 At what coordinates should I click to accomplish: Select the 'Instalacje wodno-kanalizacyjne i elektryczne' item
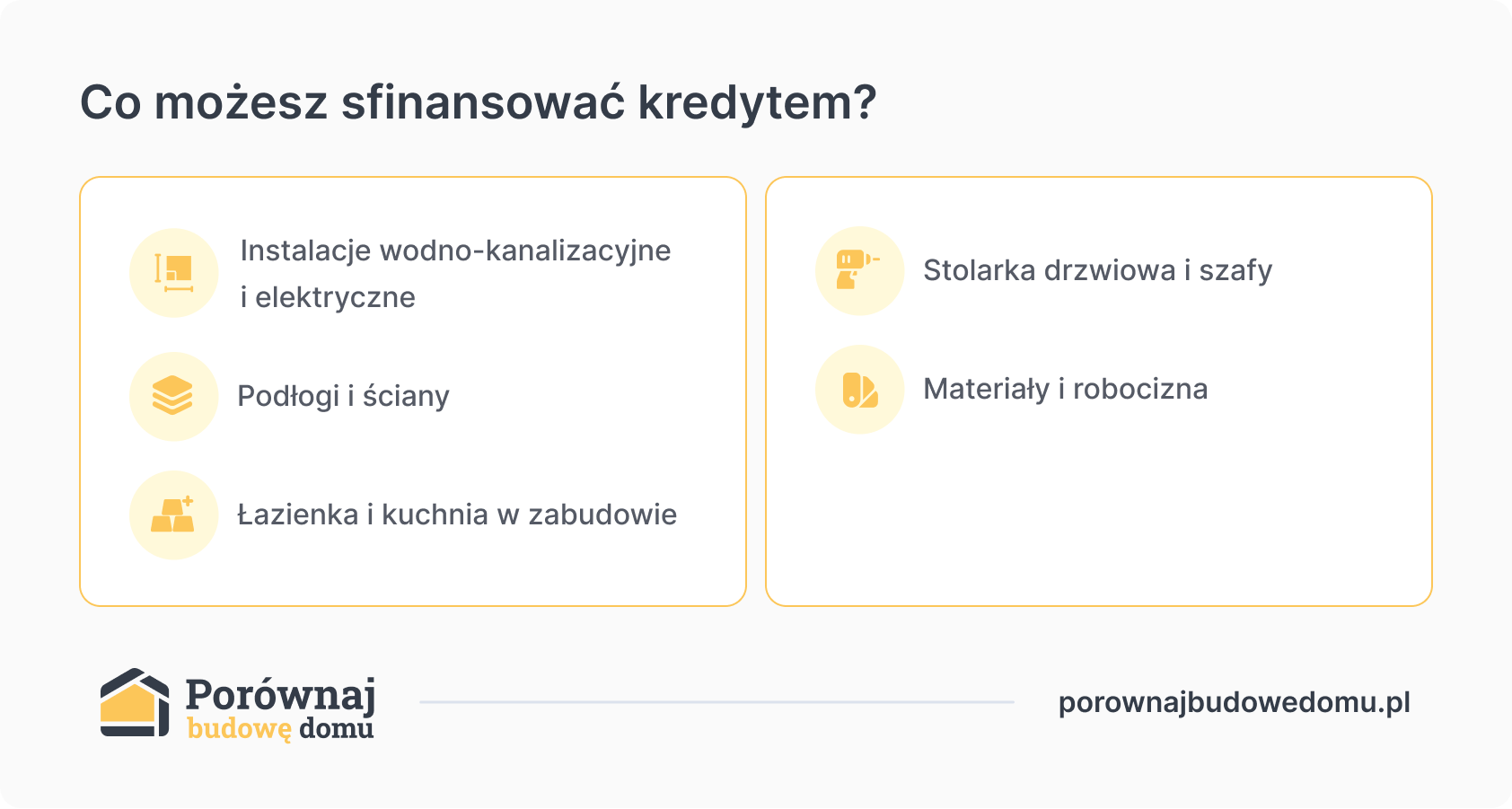point(454,273)
